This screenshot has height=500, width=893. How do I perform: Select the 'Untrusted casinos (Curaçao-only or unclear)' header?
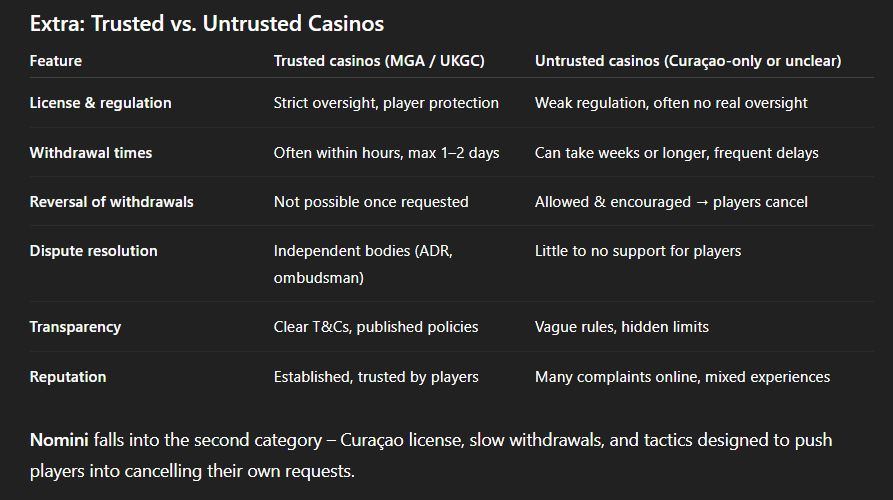688,61
